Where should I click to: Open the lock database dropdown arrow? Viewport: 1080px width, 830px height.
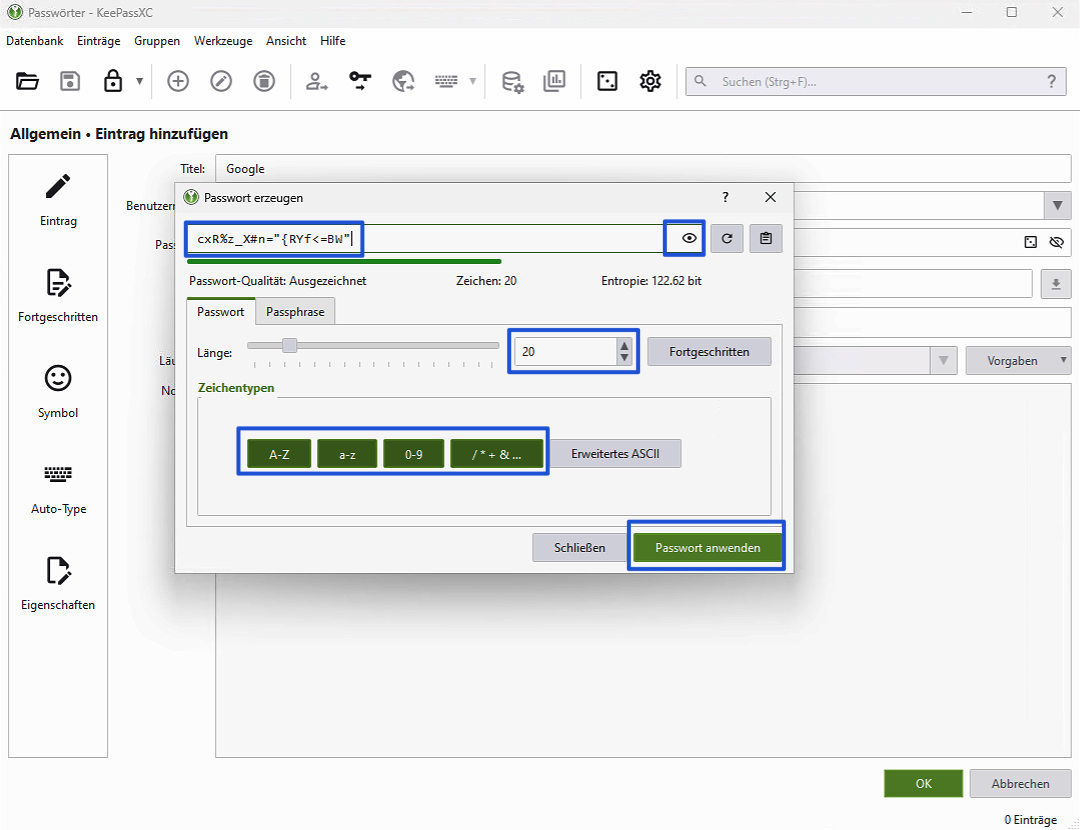pos(139,82)
